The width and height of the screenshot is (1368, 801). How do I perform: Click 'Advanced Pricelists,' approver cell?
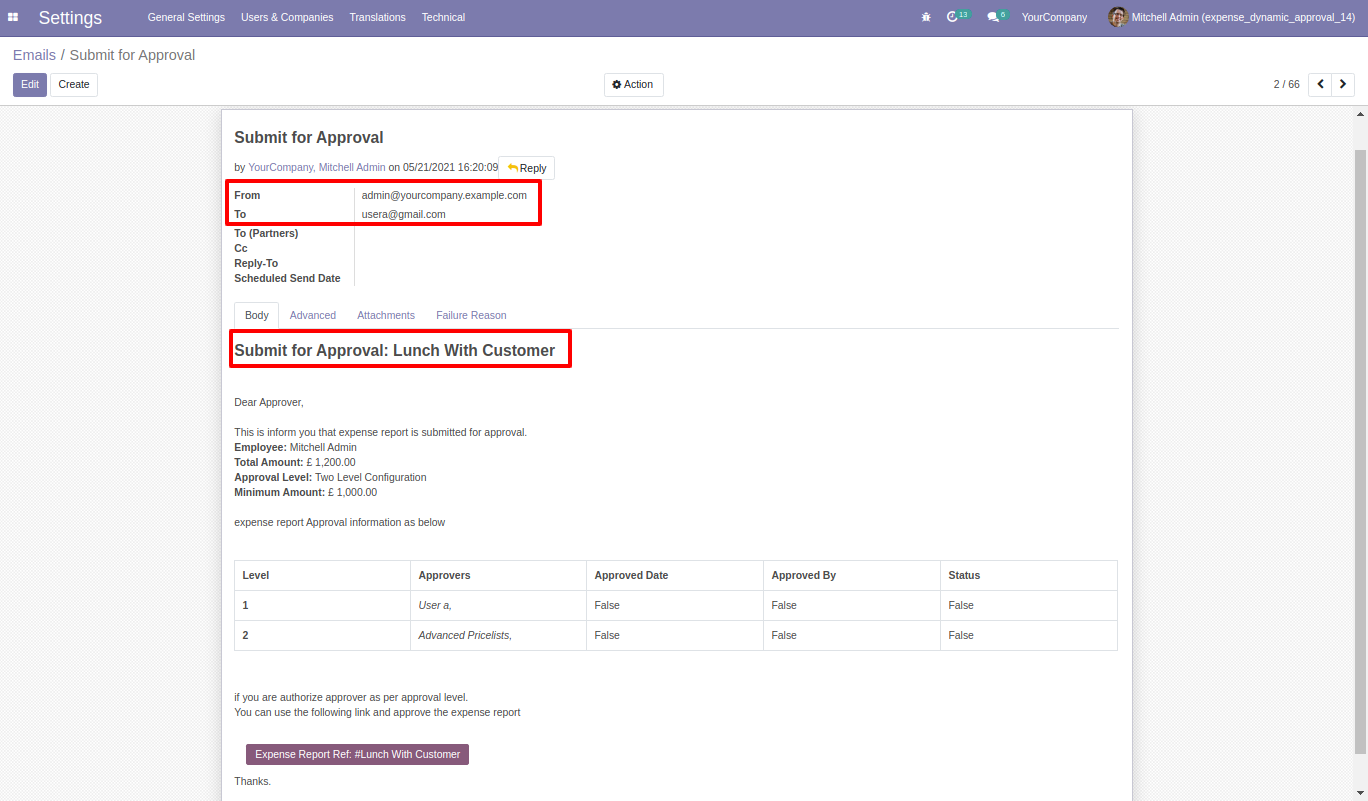[498, 635]
